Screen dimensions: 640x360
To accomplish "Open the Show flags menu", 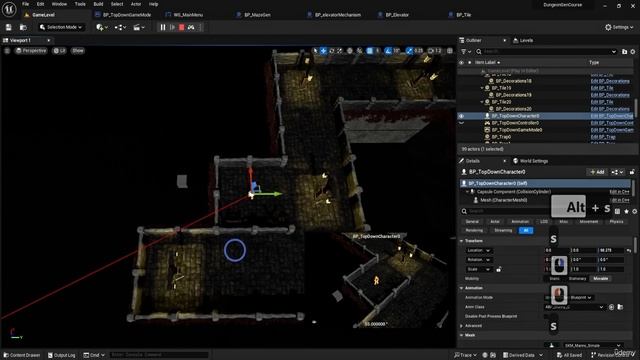I will click(x=78, y=51).
